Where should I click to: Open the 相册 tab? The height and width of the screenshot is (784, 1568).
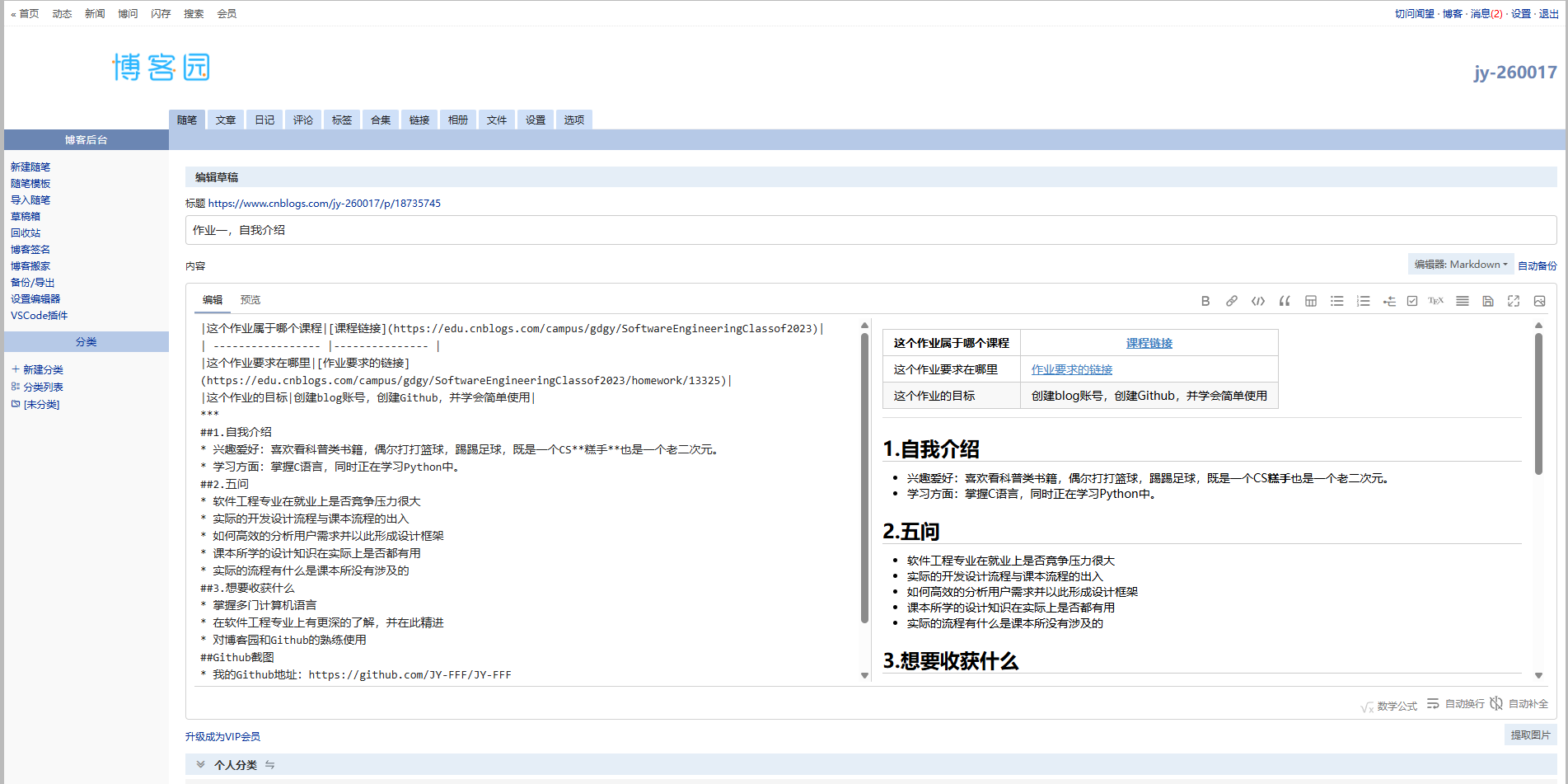coord(458,120)
